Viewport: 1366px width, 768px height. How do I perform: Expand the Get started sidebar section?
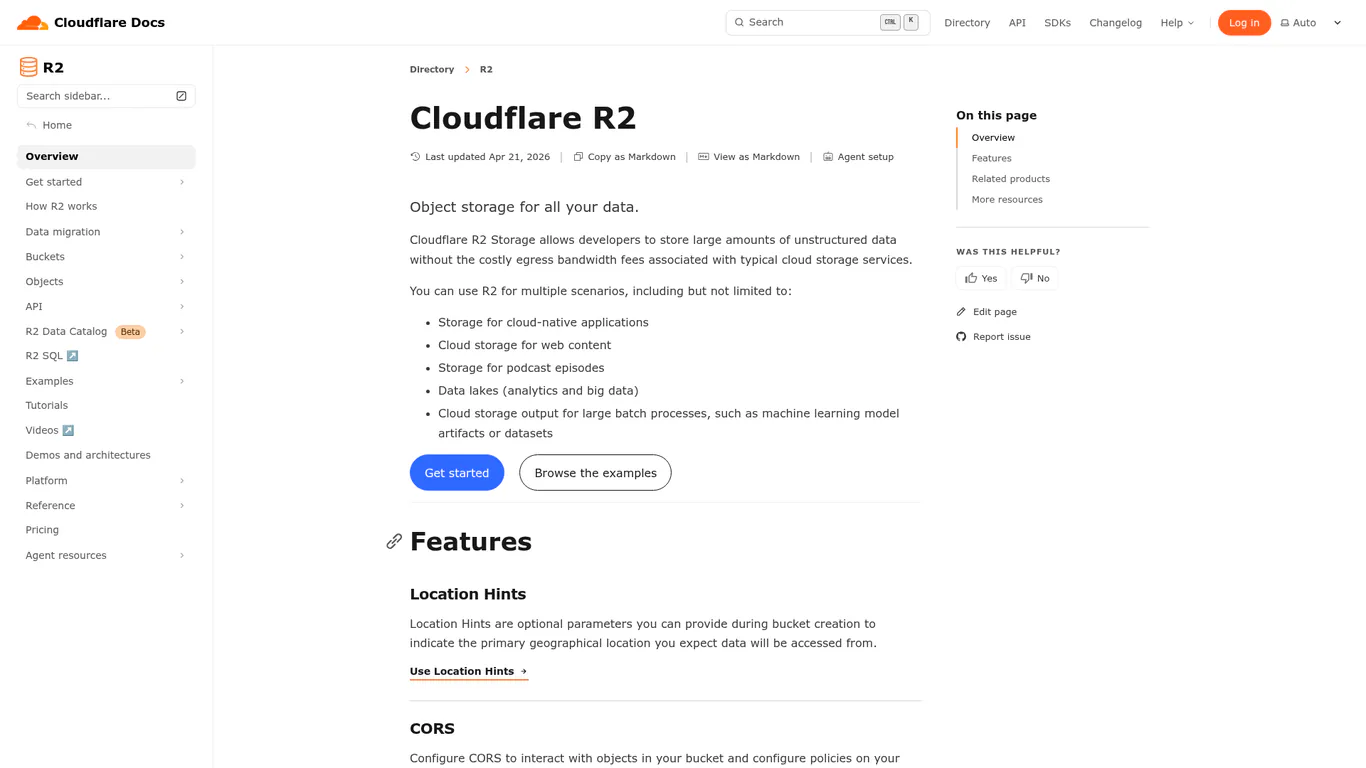(182, 182)
